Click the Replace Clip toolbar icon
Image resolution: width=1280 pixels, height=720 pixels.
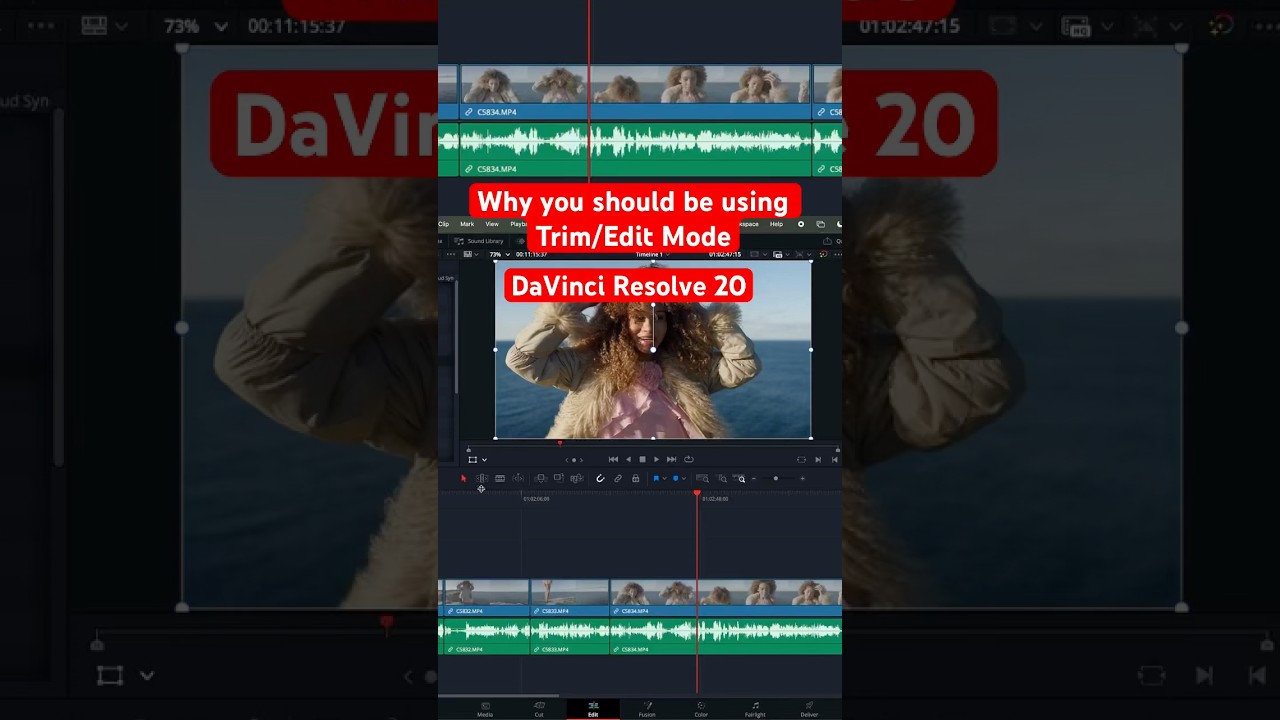tap(577, 478)
